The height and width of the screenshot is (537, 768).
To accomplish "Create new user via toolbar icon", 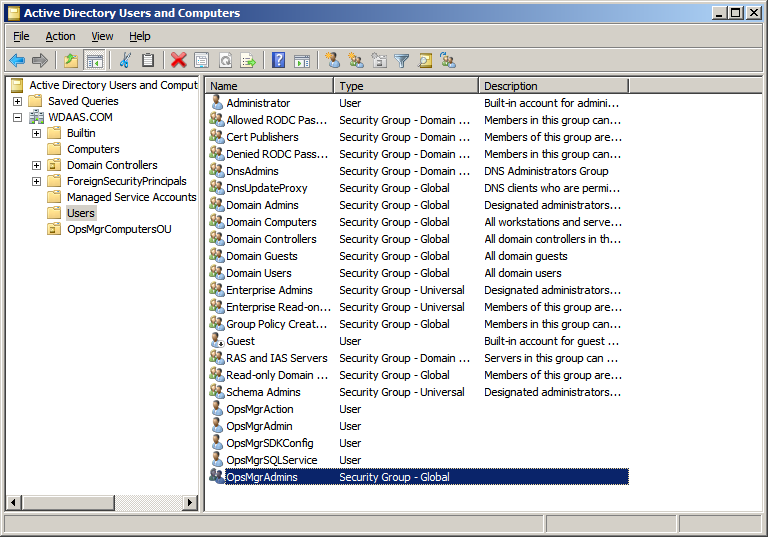I will [333, 61].
